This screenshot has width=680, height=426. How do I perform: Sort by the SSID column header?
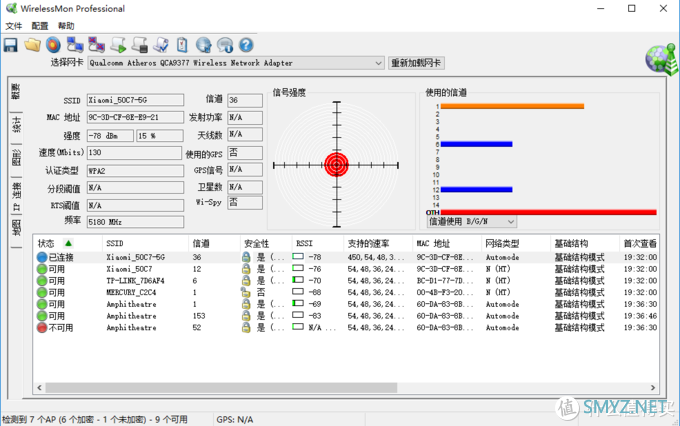pyautogui.click(x=145, y=243)
